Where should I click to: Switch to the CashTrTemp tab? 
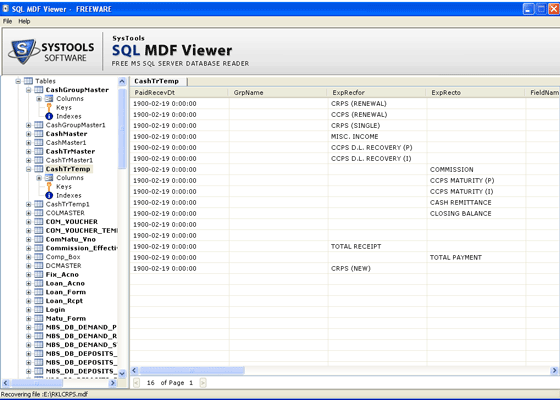157,81
